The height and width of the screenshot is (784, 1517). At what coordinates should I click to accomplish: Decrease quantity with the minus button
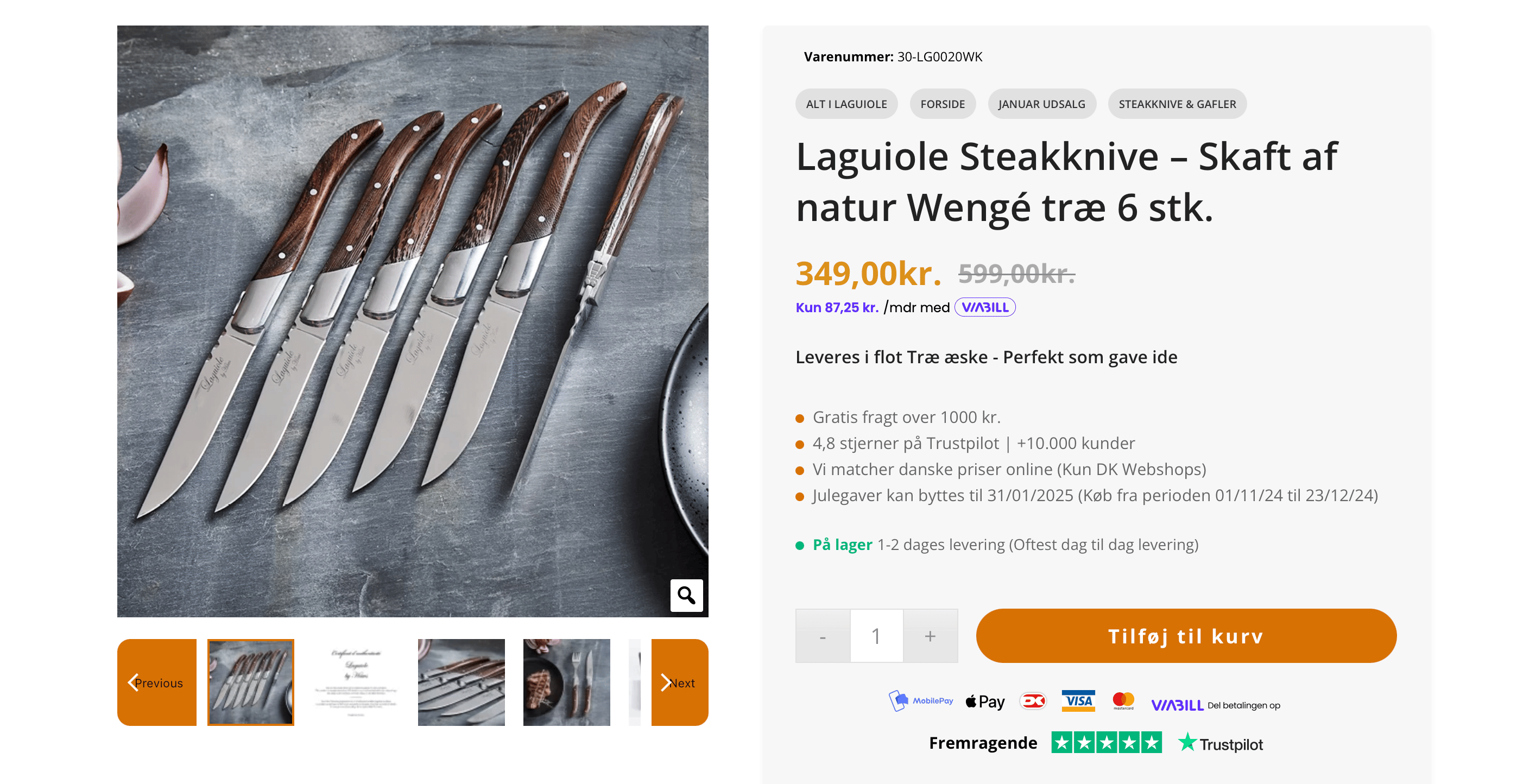pyautogui.click(x=822, y=636)
